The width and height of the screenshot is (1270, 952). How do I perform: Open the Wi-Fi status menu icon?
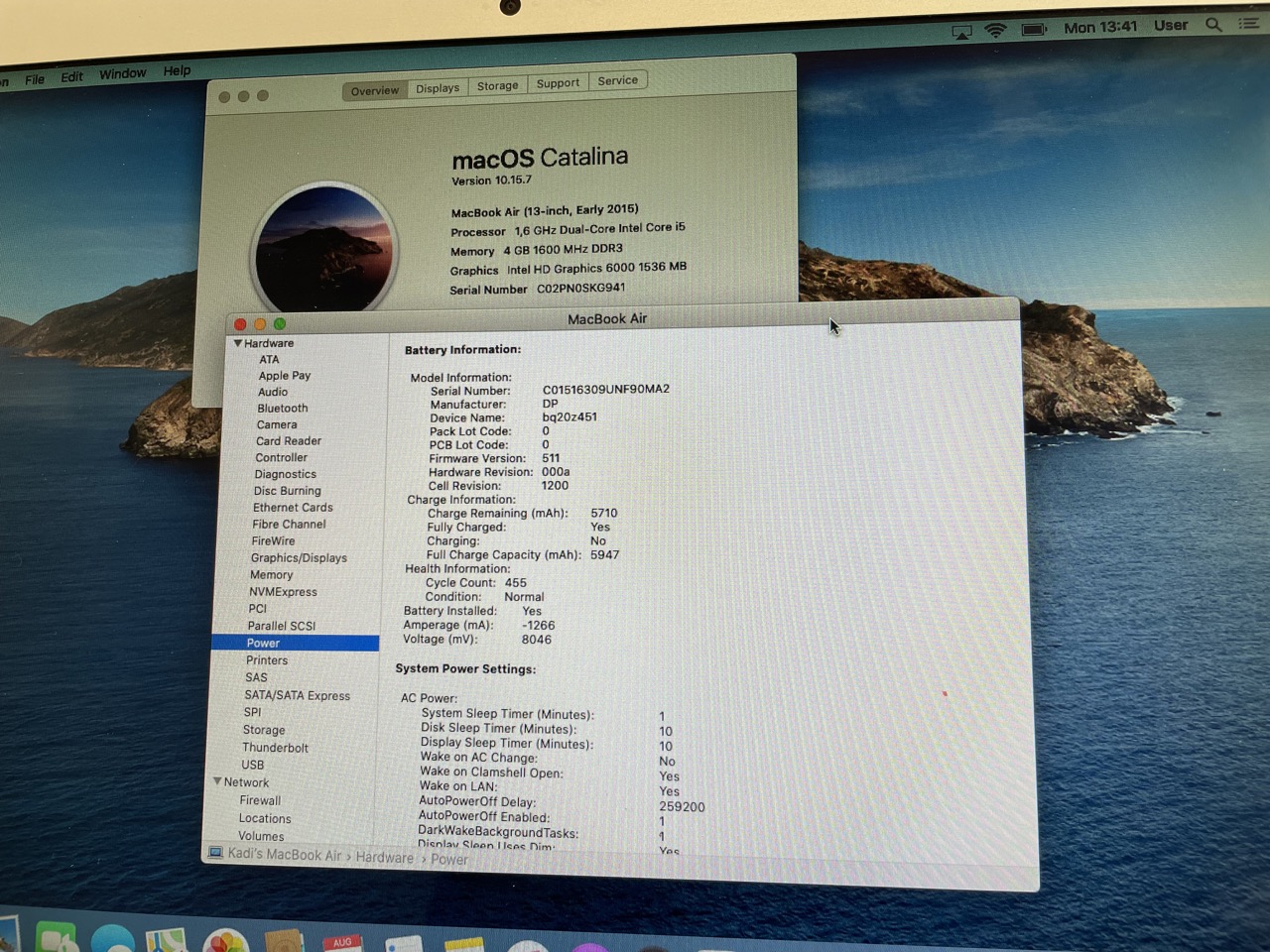pyautogui.click(x=995, y=30)
